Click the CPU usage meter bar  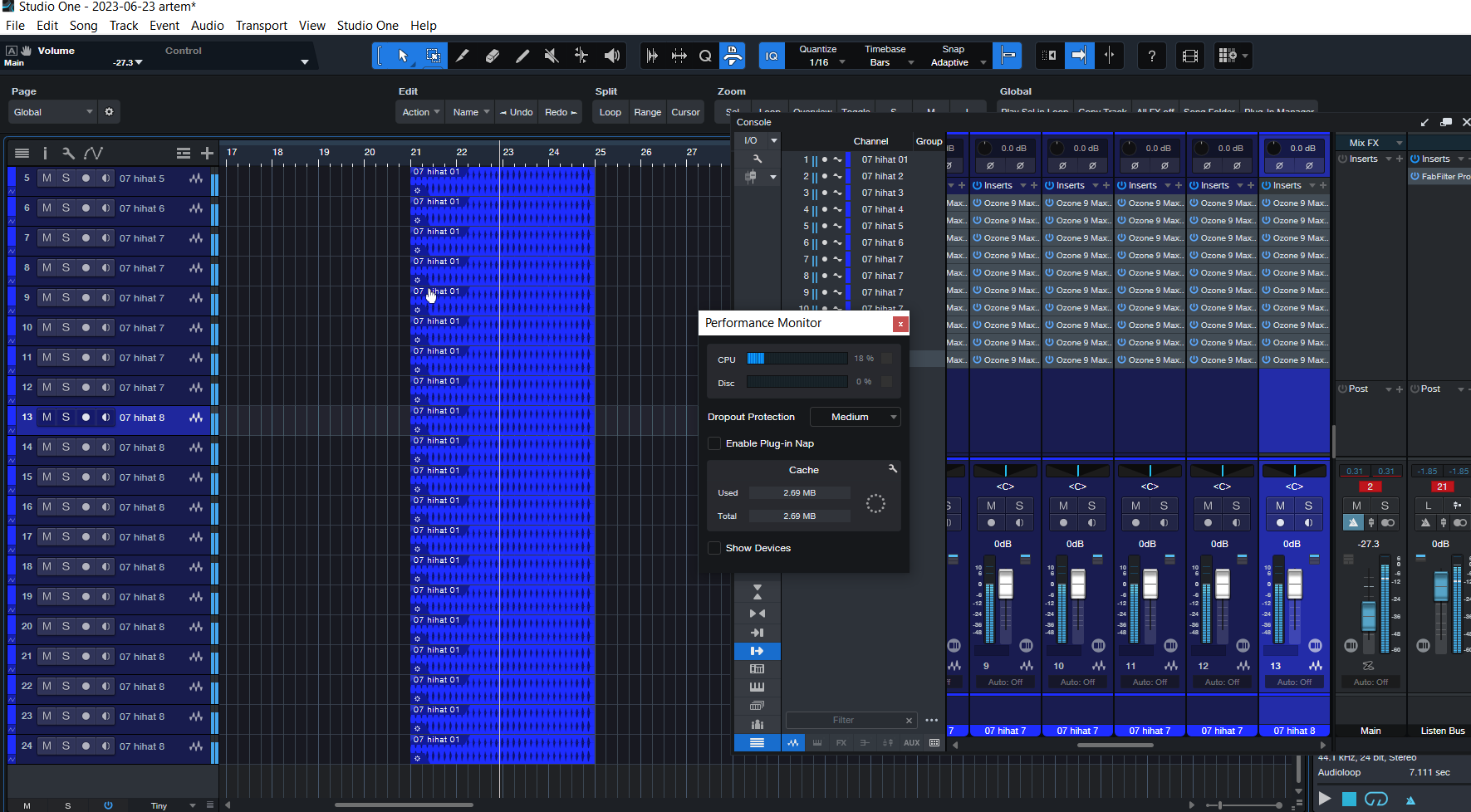point(797,359)
